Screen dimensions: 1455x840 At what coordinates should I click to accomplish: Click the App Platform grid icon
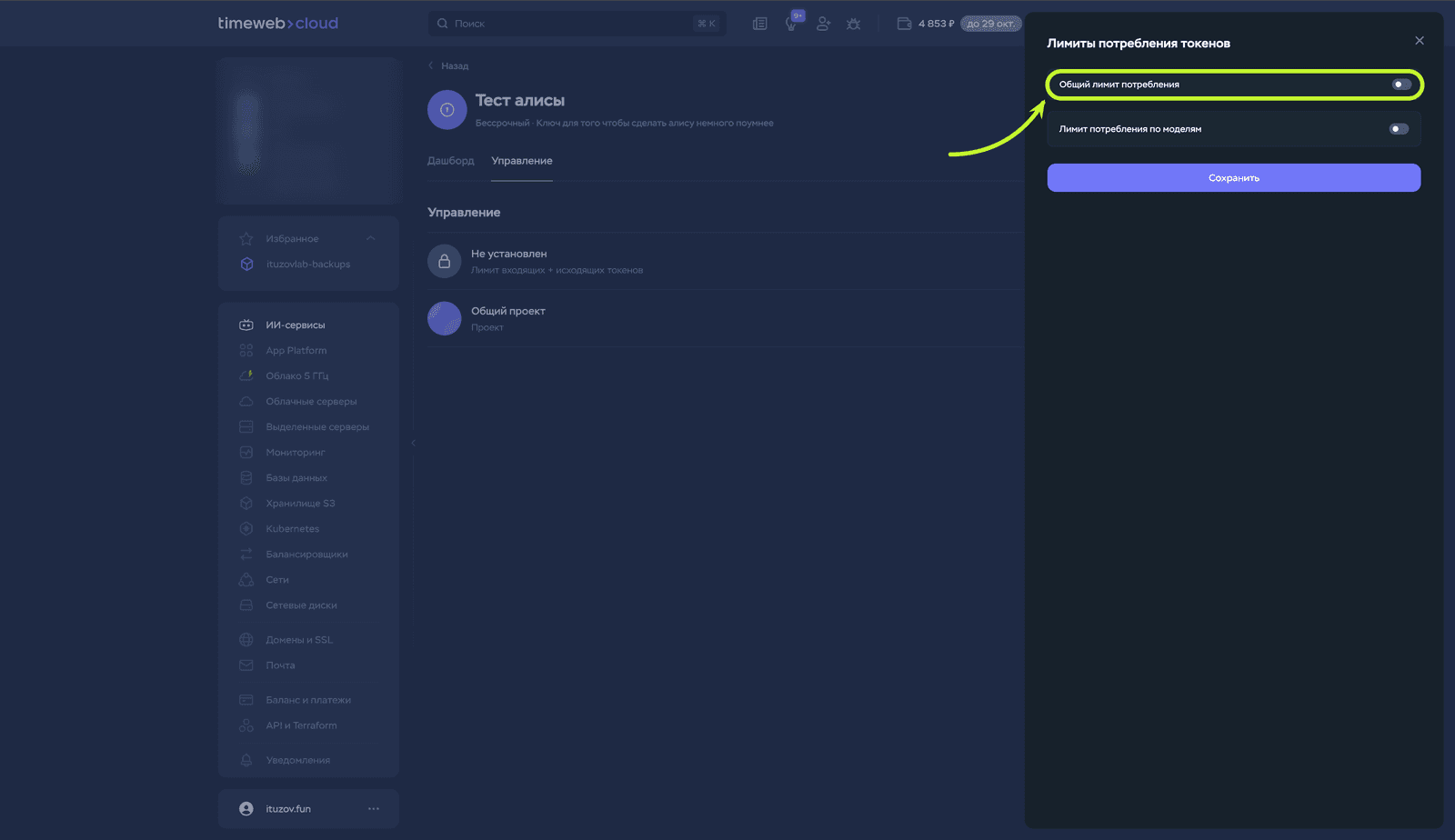246,351
